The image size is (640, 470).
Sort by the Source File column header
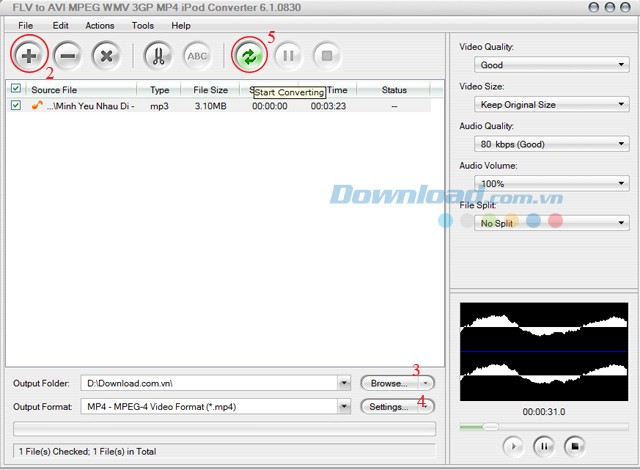click(x=81, y=89)
